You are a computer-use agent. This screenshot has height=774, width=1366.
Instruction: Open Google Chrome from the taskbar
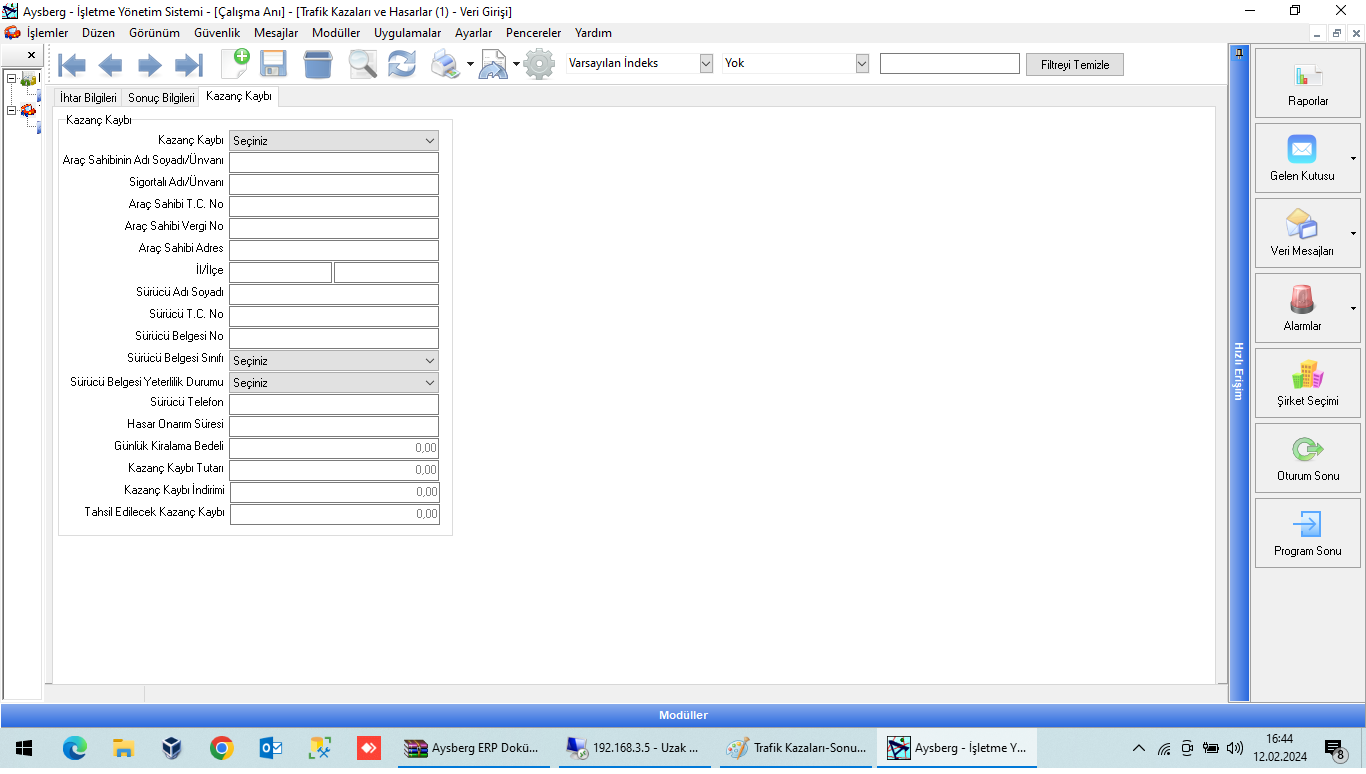coord(221,748)
